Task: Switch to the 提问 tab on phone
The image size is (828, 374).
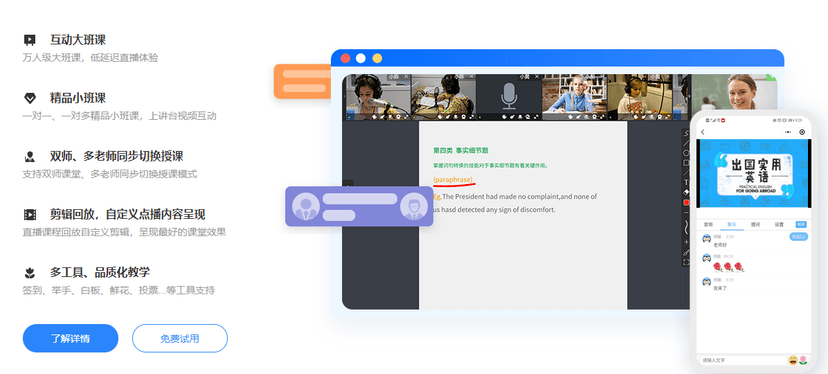Action: (x=755, y=225)
